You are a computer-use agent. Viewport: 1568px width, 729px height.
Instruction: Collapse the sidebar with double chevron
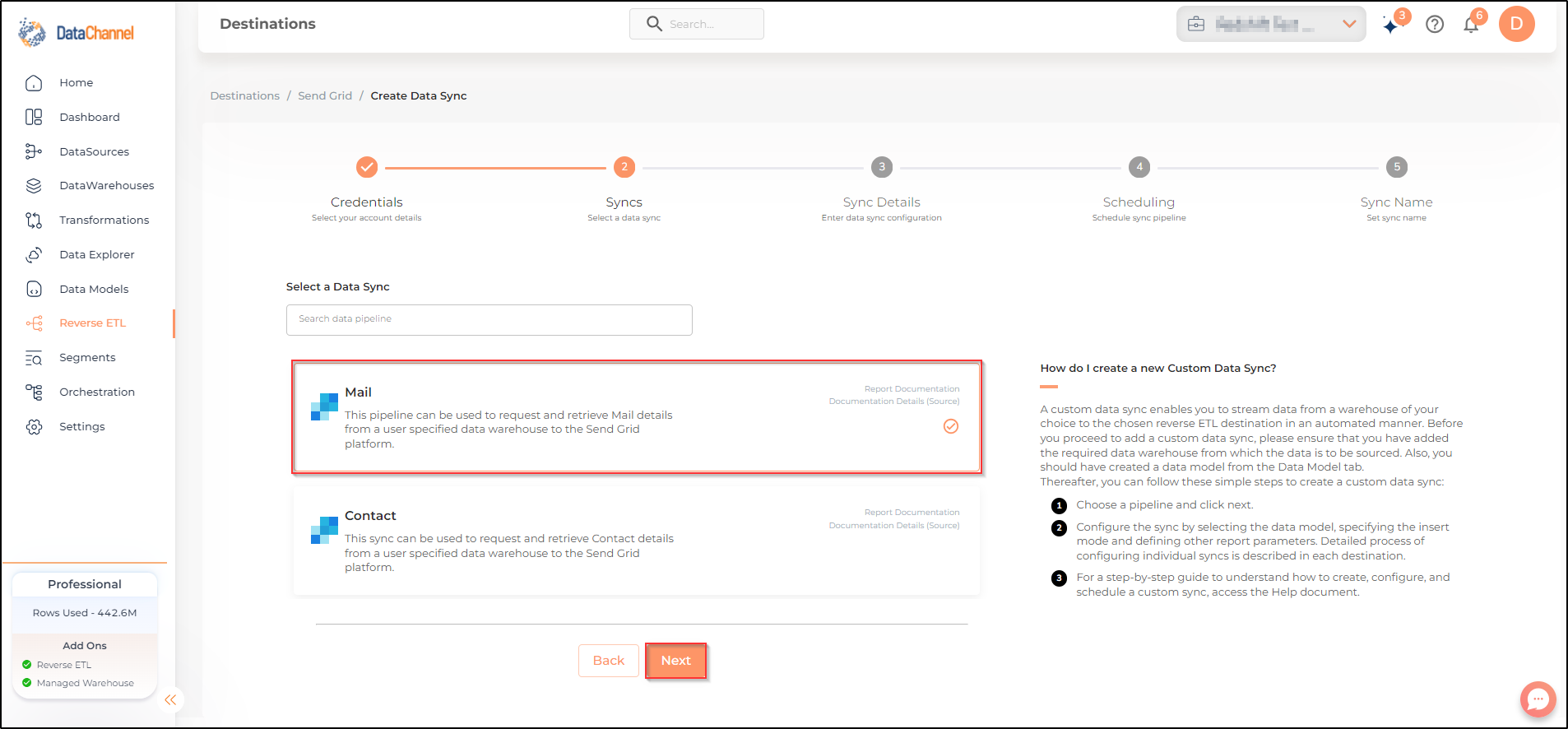(170, 699)
